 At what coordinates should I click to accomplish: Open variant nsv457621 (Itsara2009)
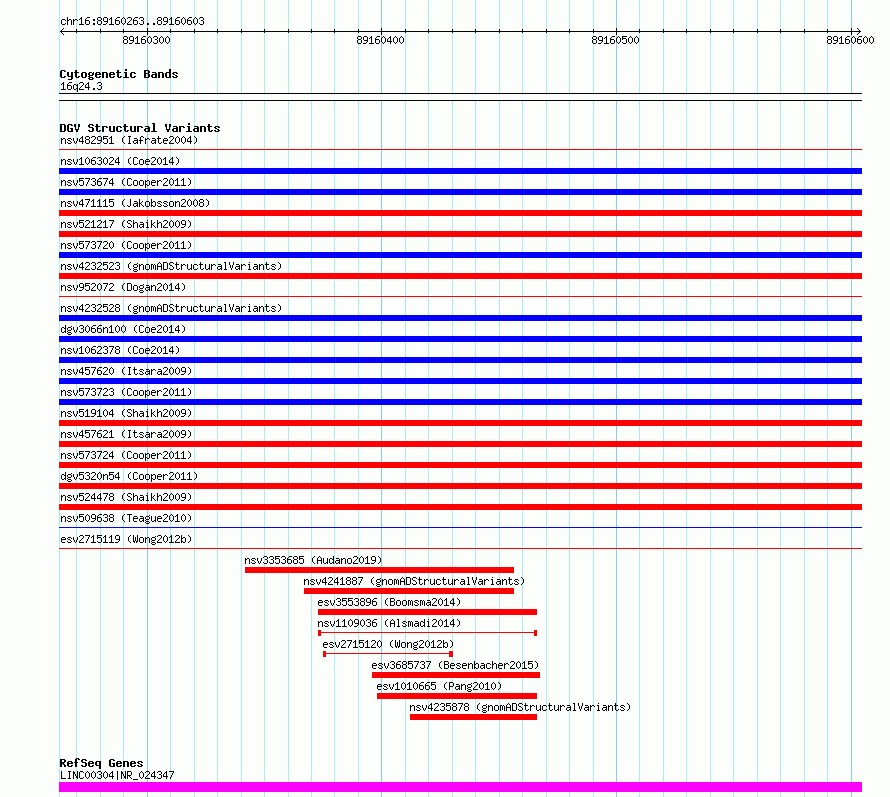point(126,435)
